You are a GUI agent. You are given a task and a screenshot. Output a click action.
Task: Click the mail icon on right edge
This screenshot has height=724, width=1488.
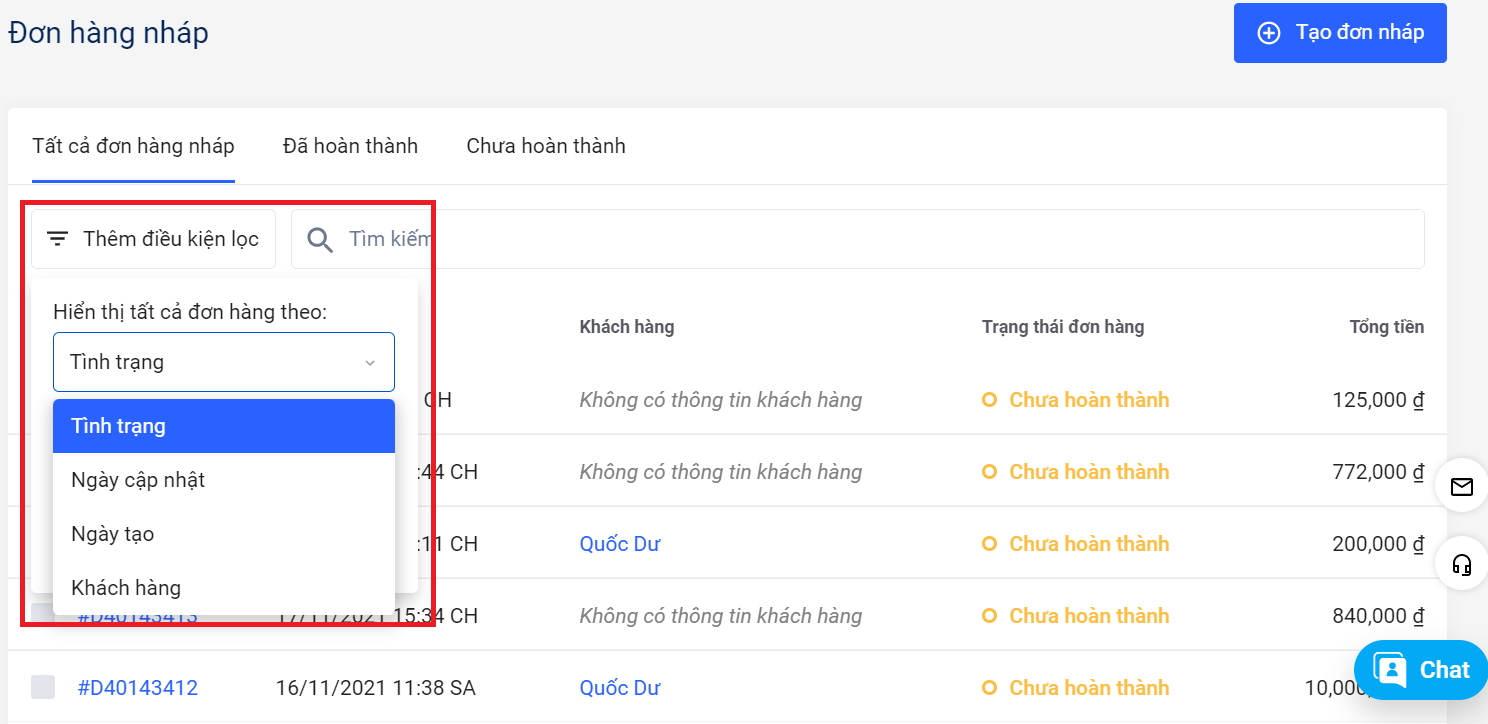point(1462,487)
